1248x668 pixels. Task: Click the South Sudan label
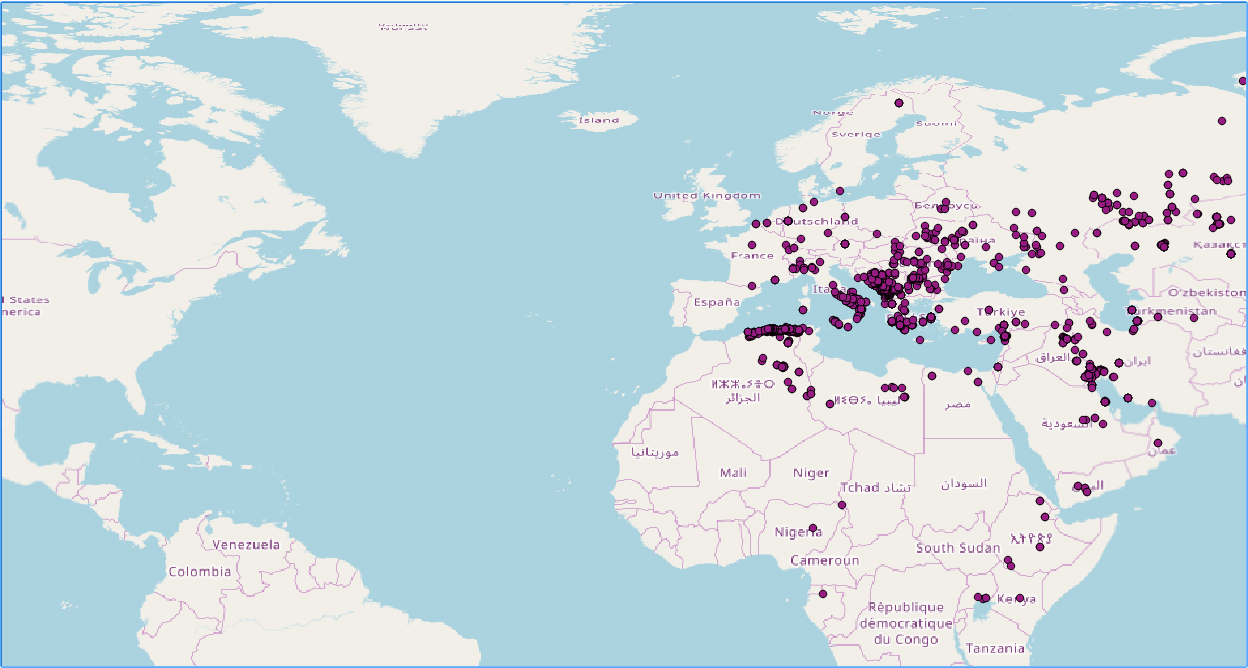point(958,548)
